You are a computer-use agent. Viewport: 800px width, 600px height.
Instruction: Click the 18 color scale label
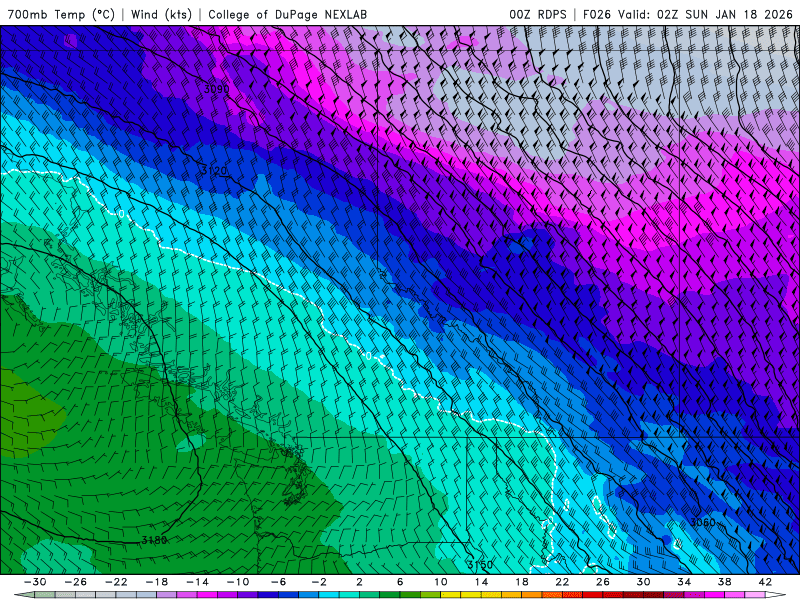click(522, 582)
